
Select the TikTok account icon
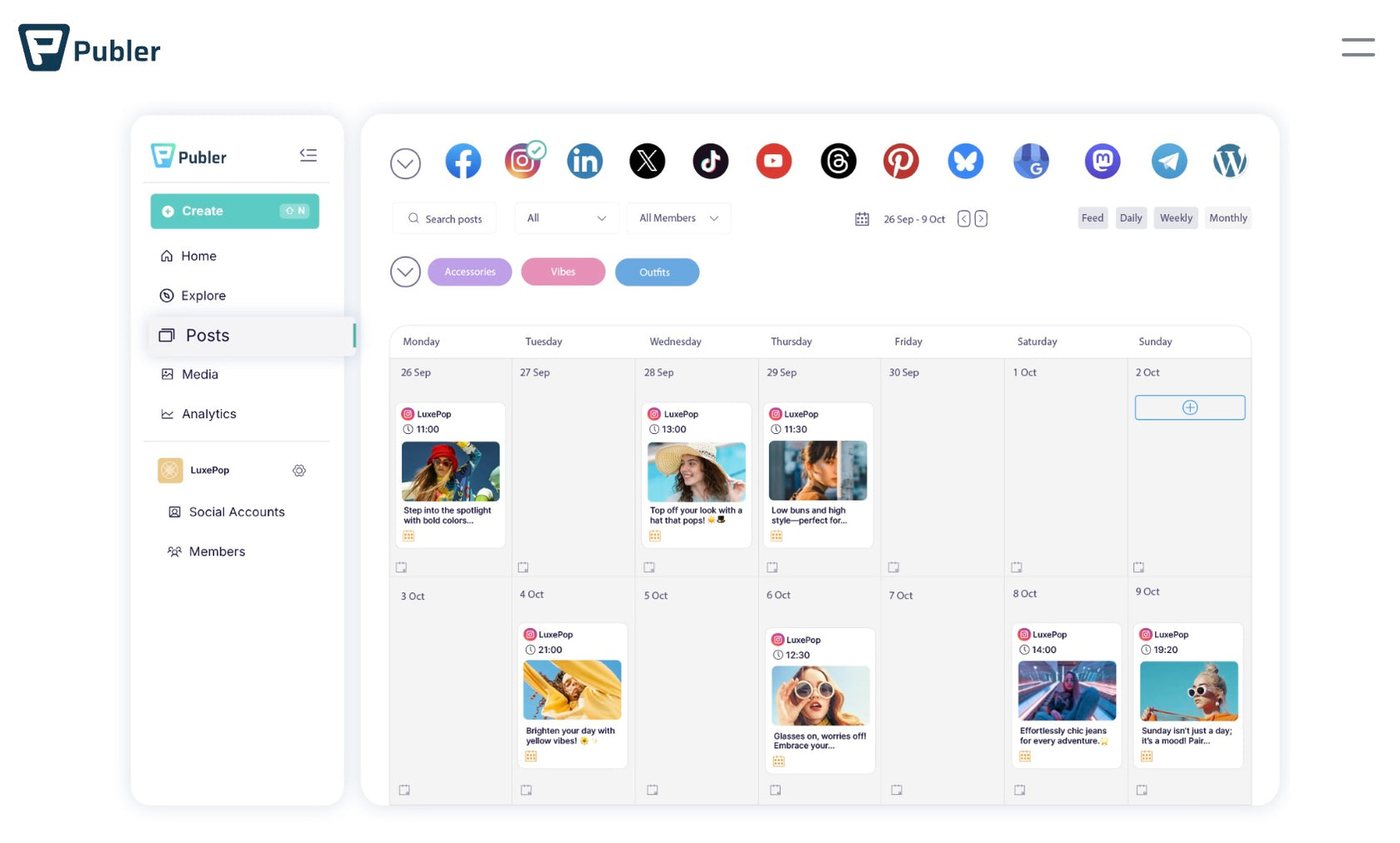click(711, 162)
